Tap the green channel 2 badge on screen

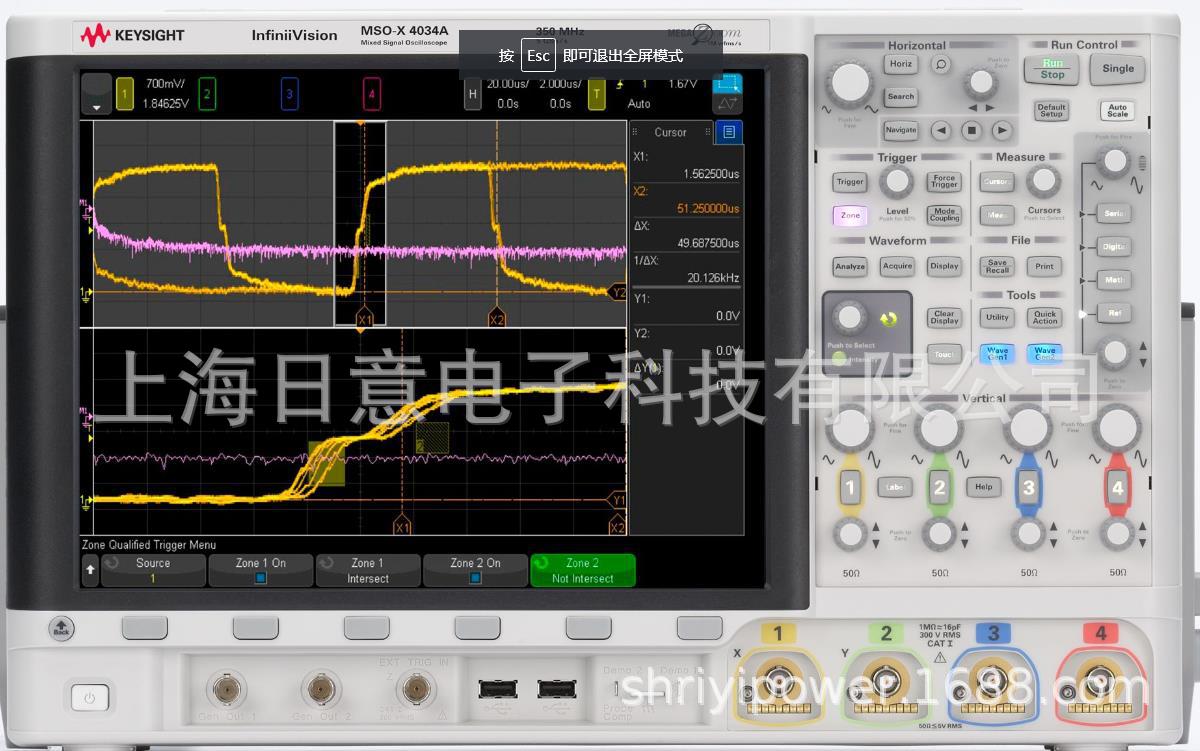click(x=207, y=94)
